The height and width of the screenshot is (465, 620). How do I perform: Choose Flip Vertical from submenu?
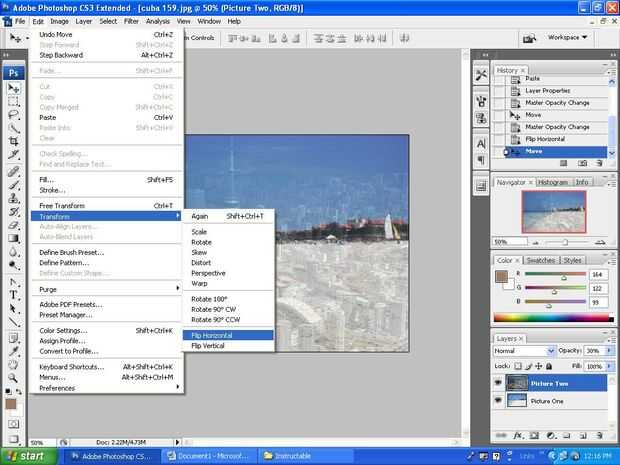[x=228, y=346]
